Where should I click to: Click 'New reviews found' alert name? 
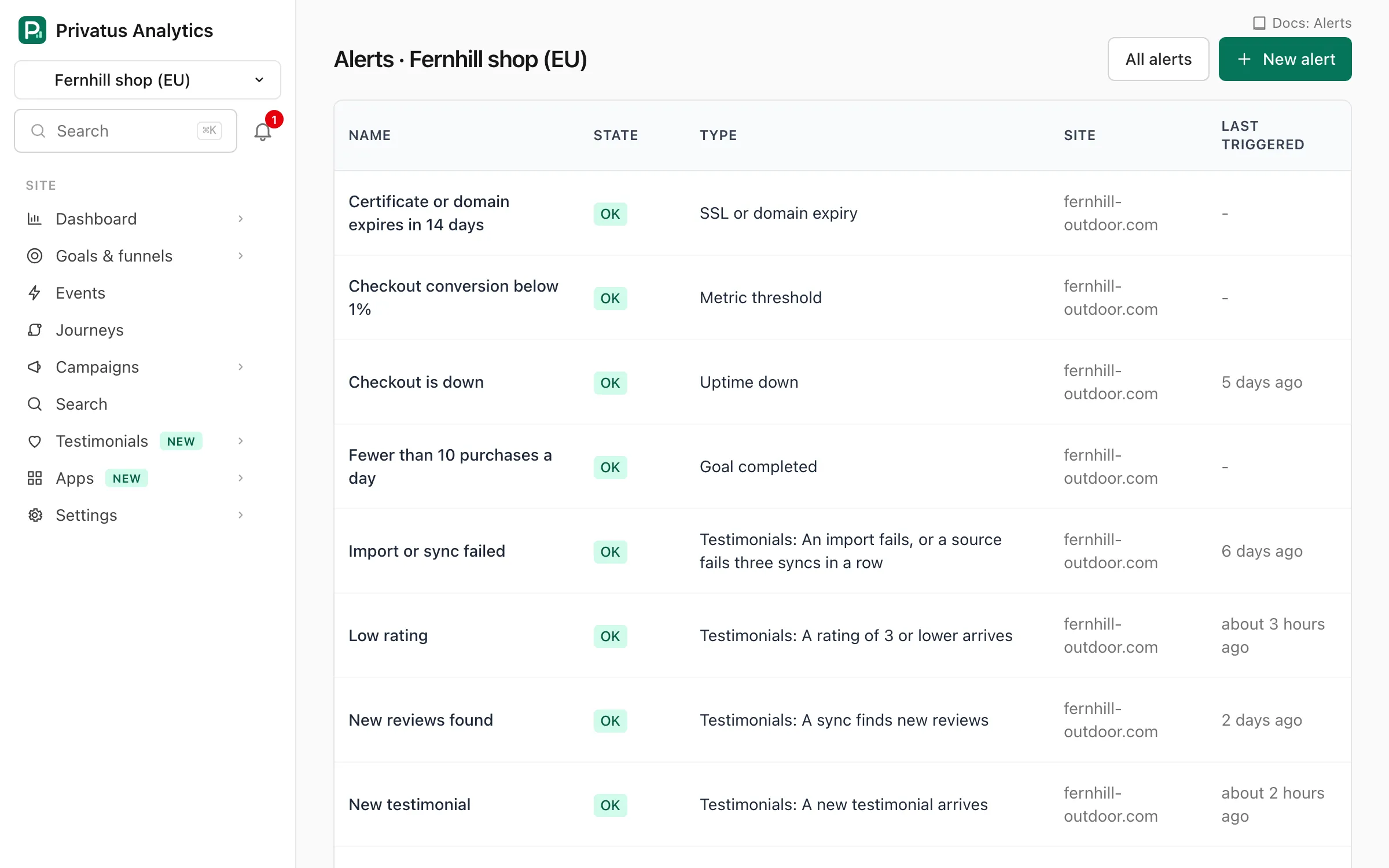tap(421, 720)
